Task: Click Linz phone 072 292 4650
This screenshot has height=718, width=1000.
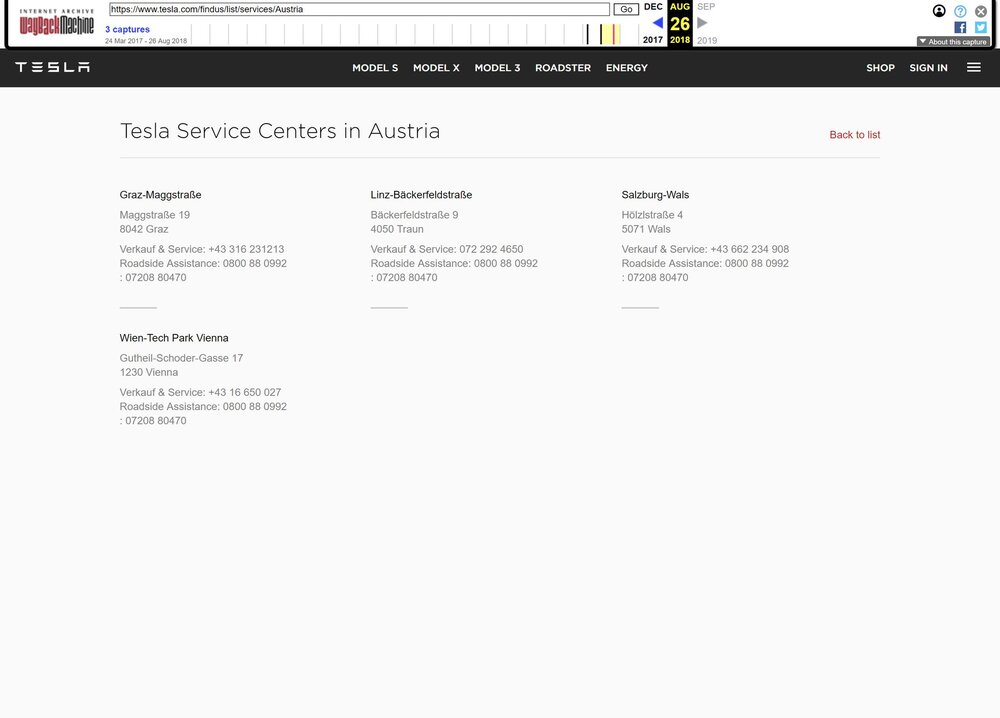Action: coord(491,249)
